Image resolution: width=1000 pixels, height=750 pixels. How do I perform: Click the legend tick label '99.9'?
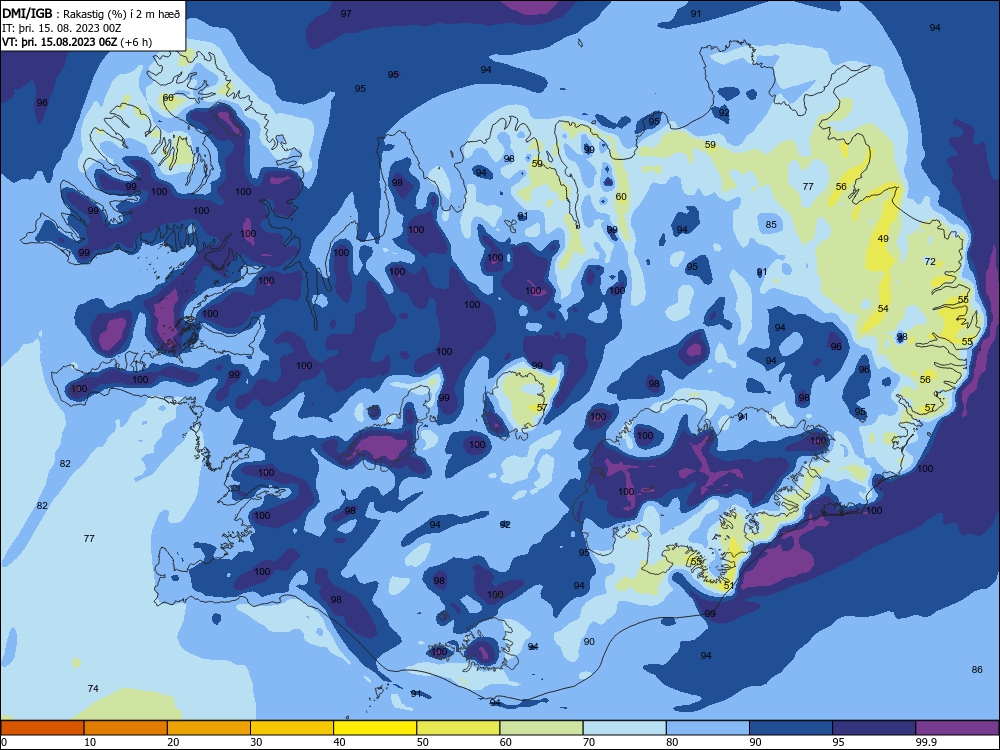pyautogui.click(x=926, y=742)
